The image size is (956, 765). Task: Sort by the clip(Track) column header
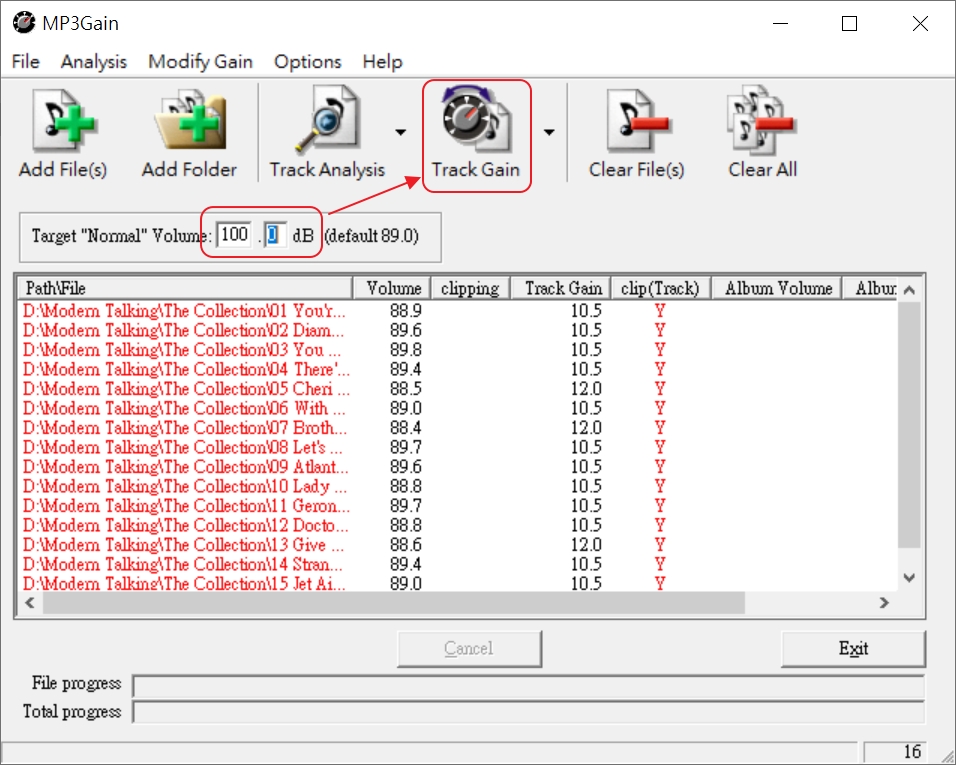[660, 288]
